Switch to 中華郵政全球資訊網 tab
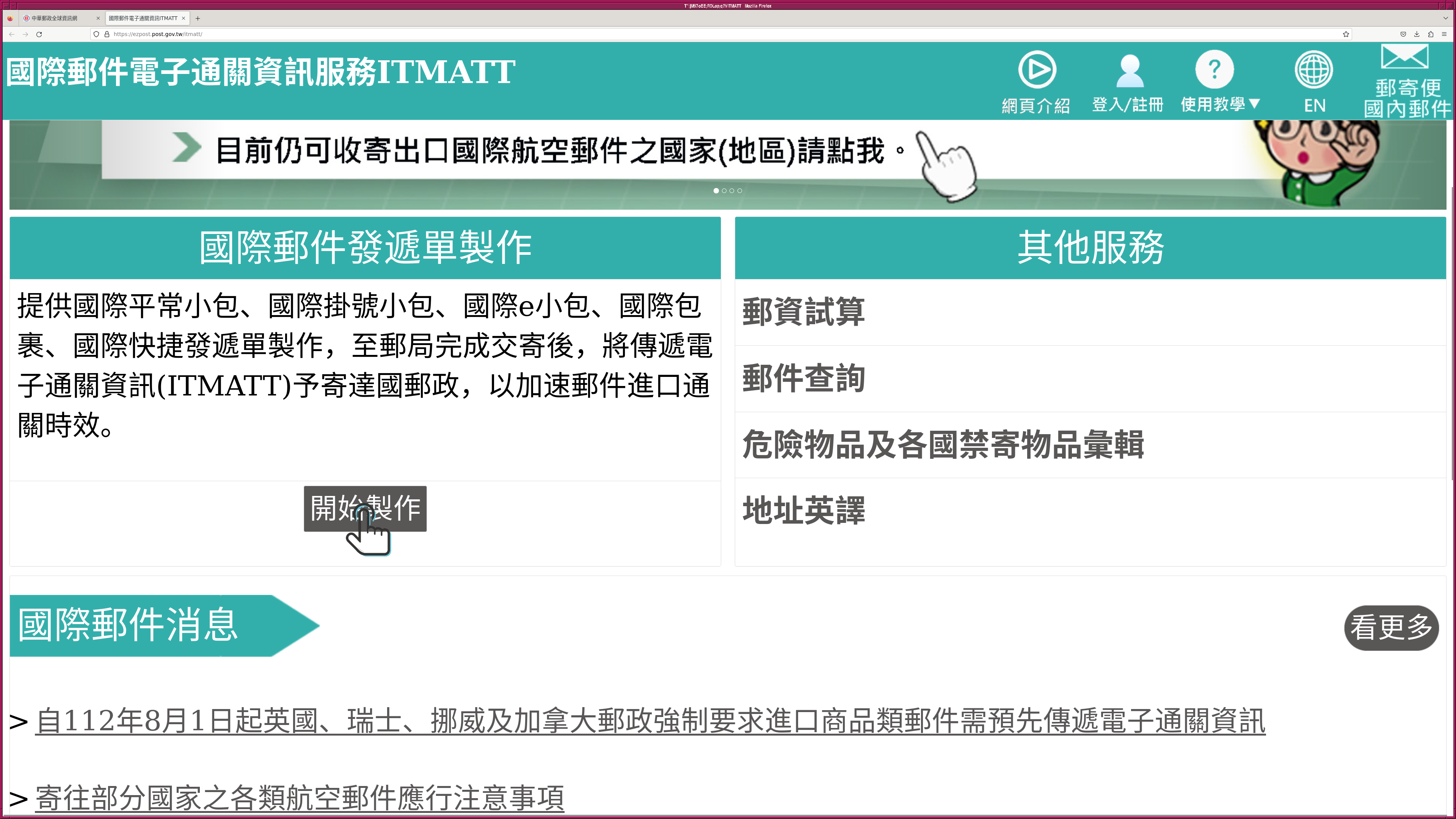Viewport: 1456px width, 819px height. point(54,18)
